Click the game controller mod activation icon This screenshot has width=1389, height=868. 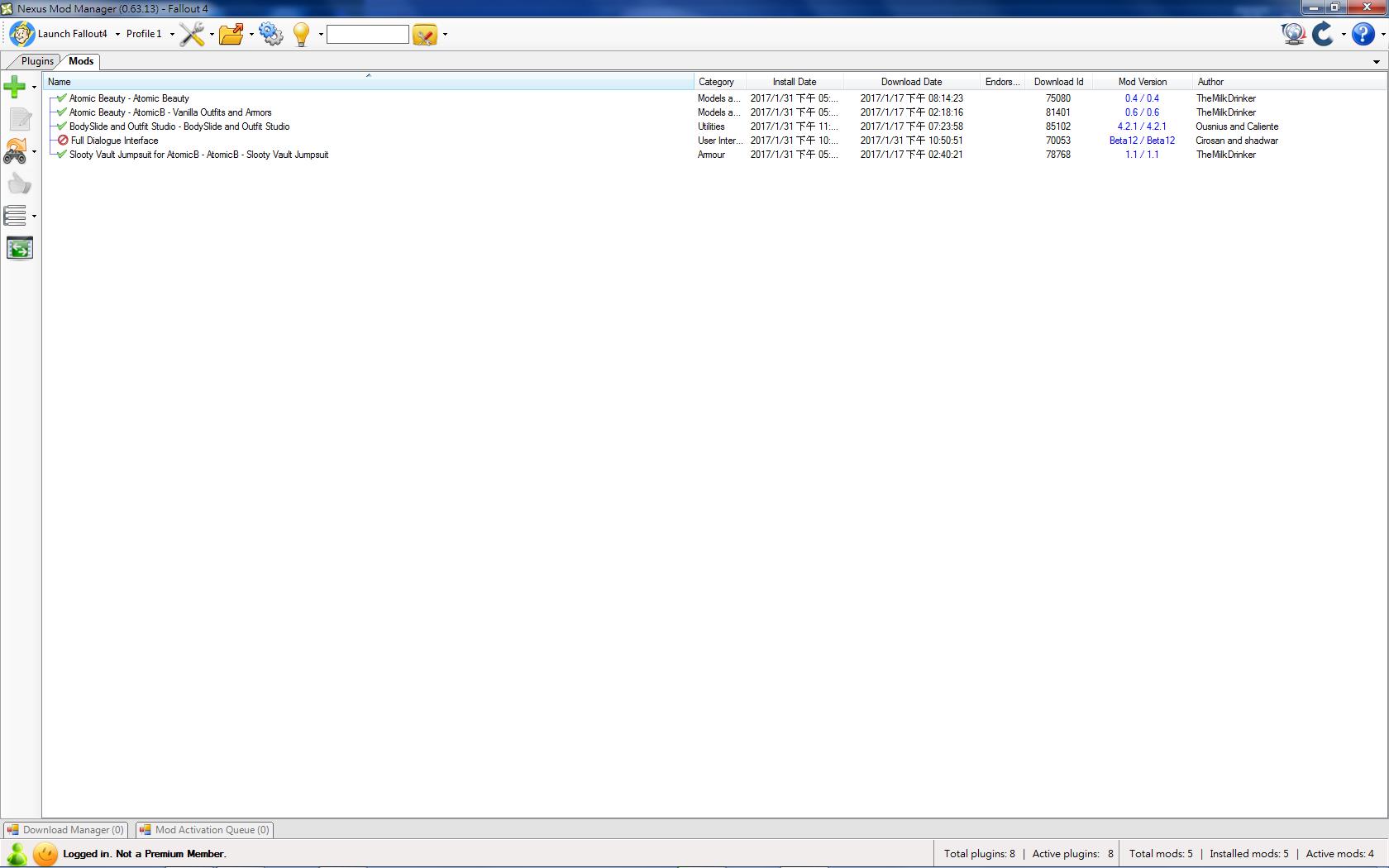click(15, 151)
